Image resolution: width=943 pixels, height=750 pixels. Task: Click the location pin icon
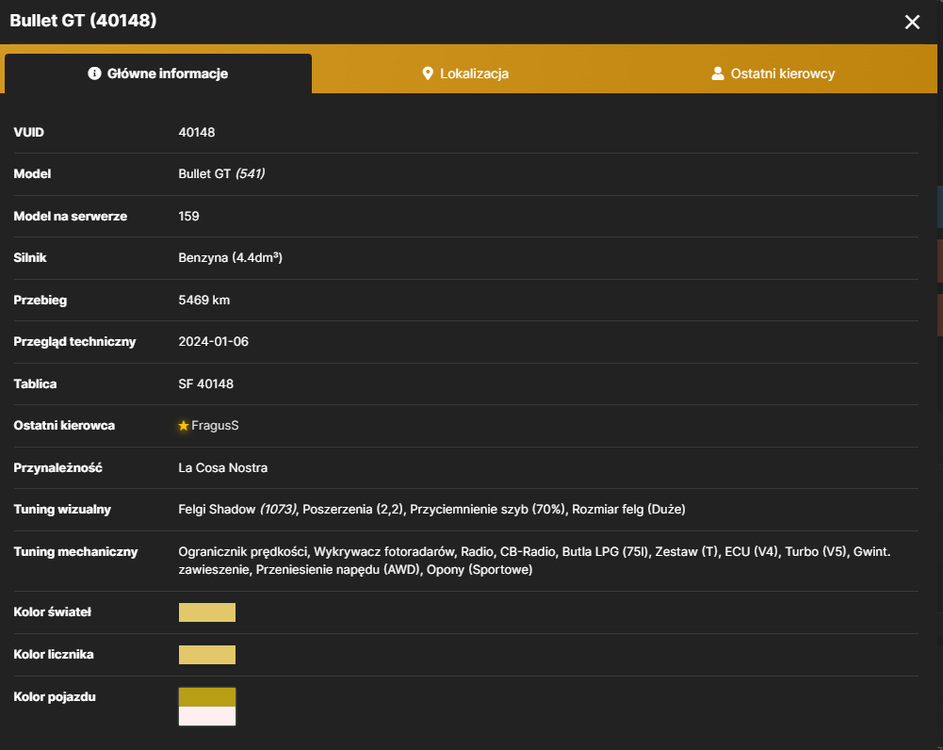tap(428, 73)
